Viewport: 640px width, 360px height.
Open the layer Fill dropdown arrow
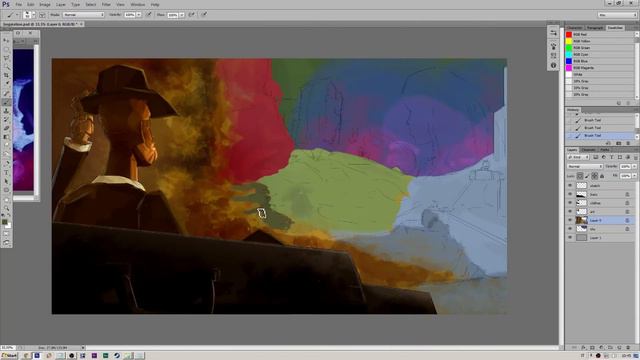(x=634, y=176)
